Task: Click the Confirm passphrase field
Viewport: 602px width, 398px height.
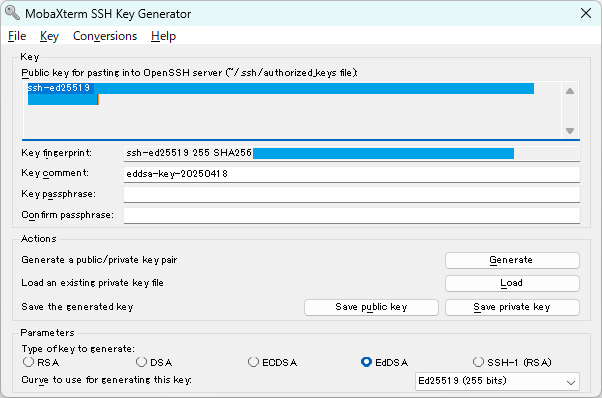Action: tap(352, 215)
